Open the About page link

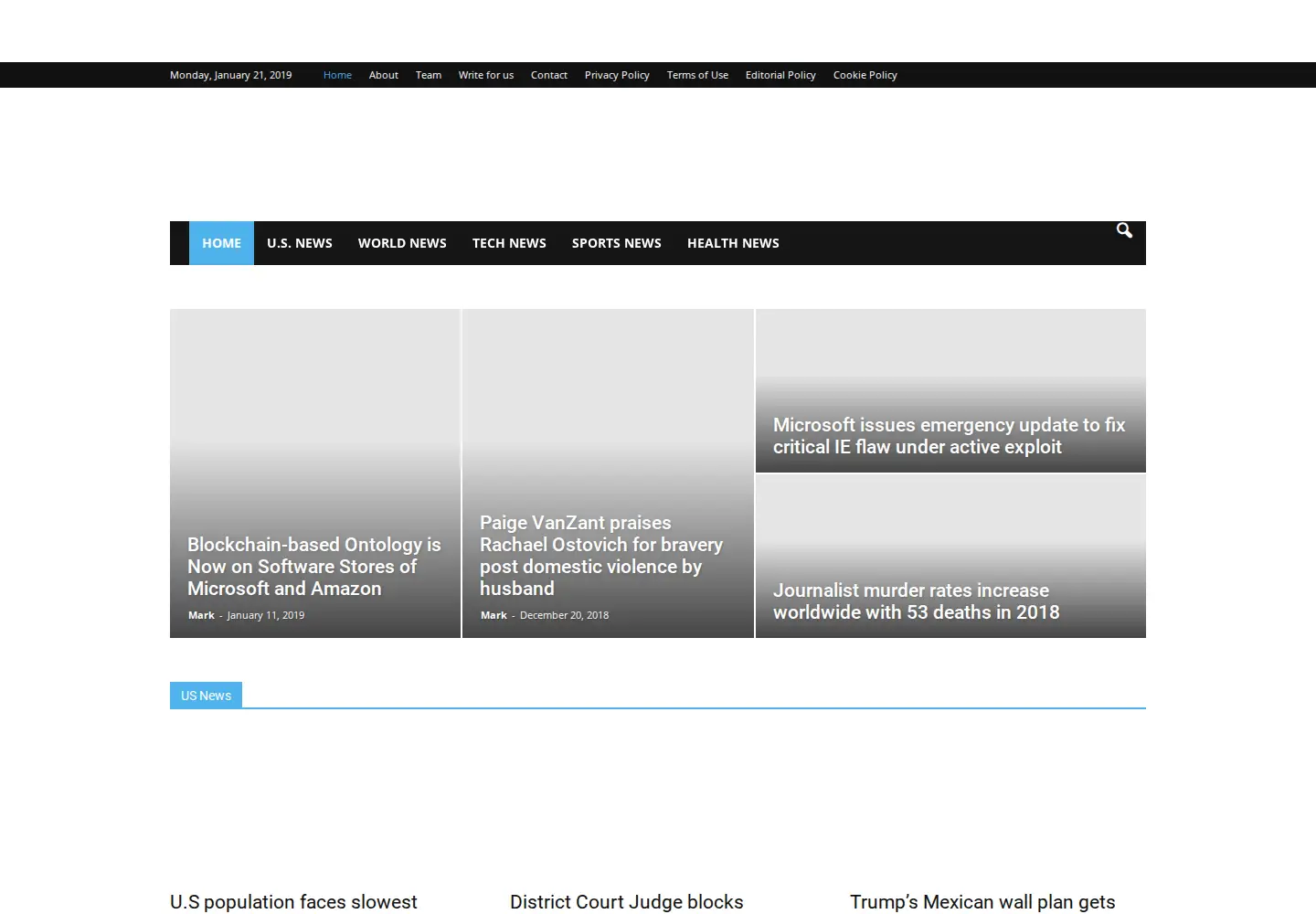coord(384,75)
